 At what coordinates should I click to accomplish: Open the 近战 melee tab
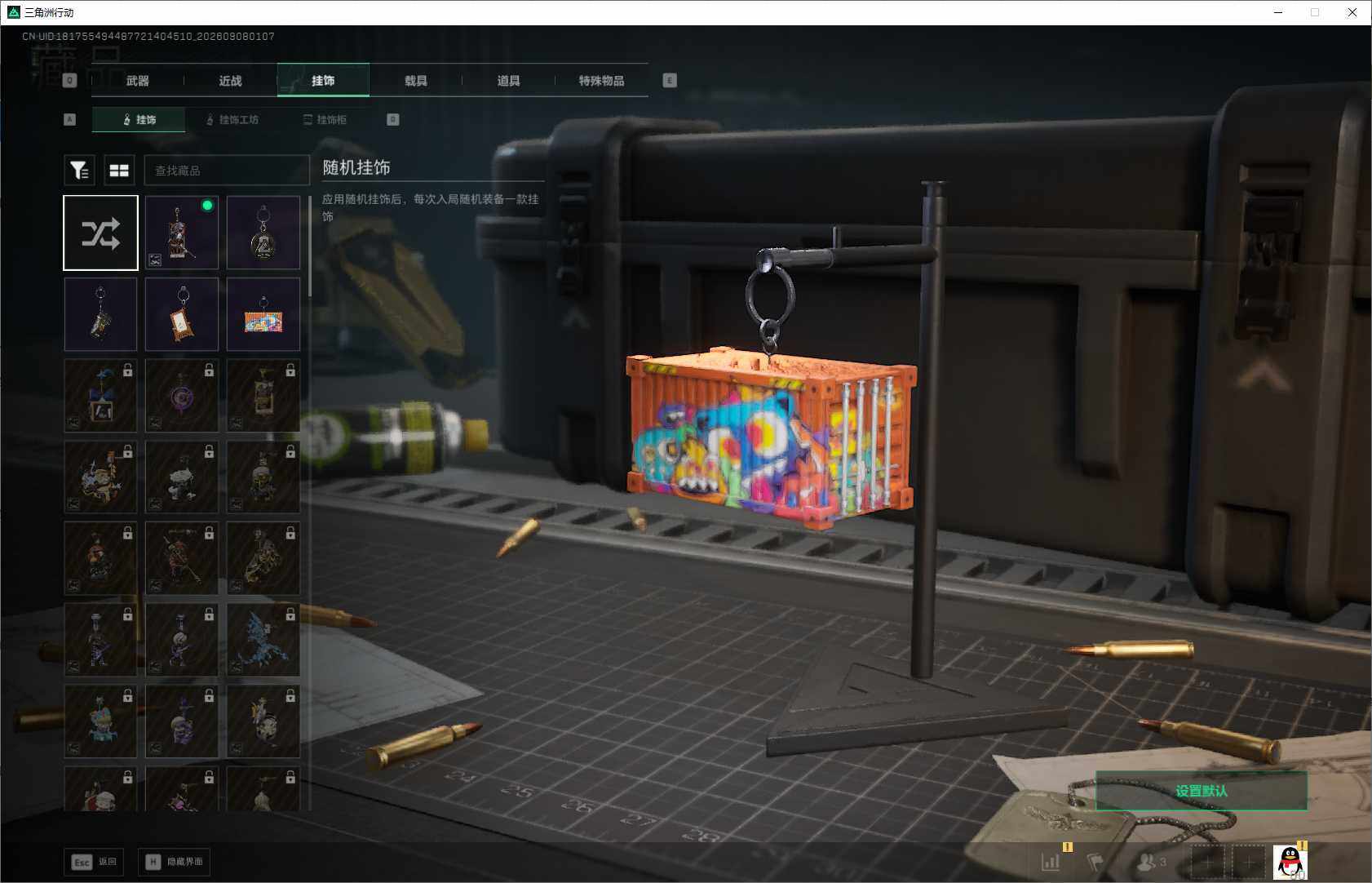pos(231,80)
